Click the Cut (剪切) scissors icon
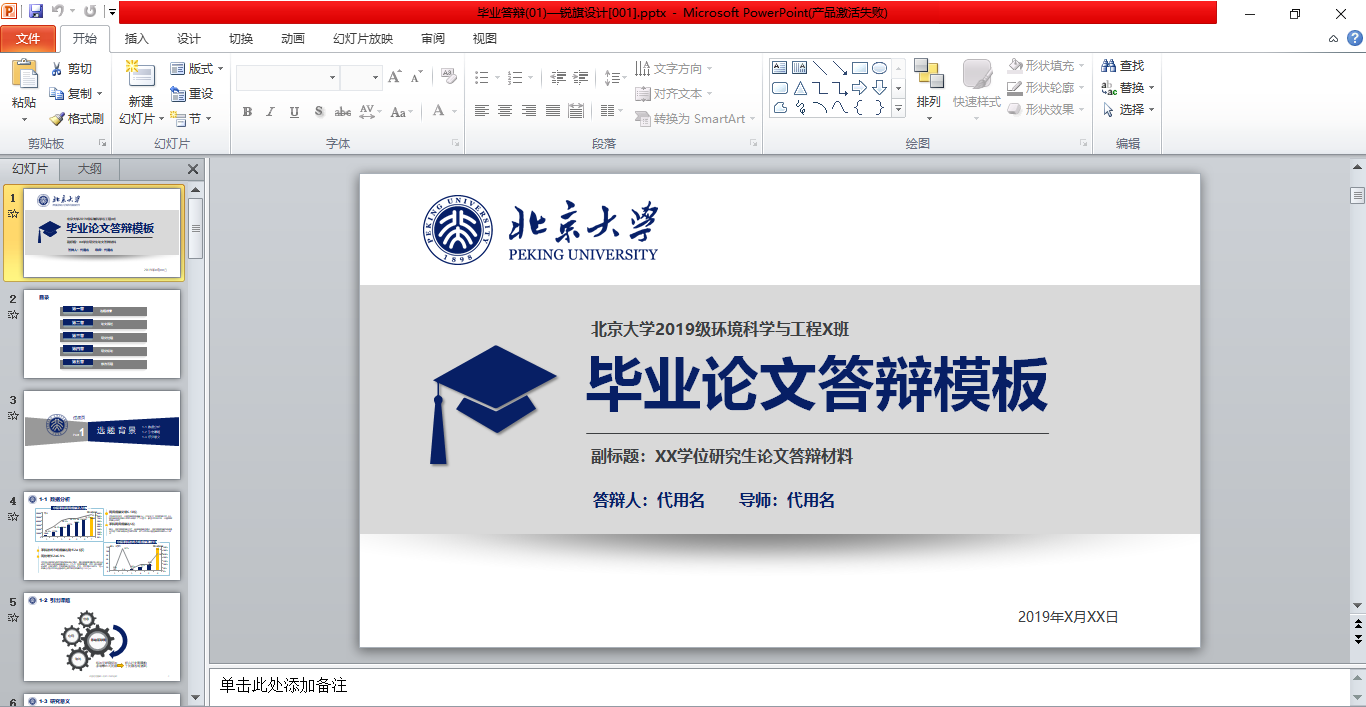The image size is (1366, 707). (57, 69)
